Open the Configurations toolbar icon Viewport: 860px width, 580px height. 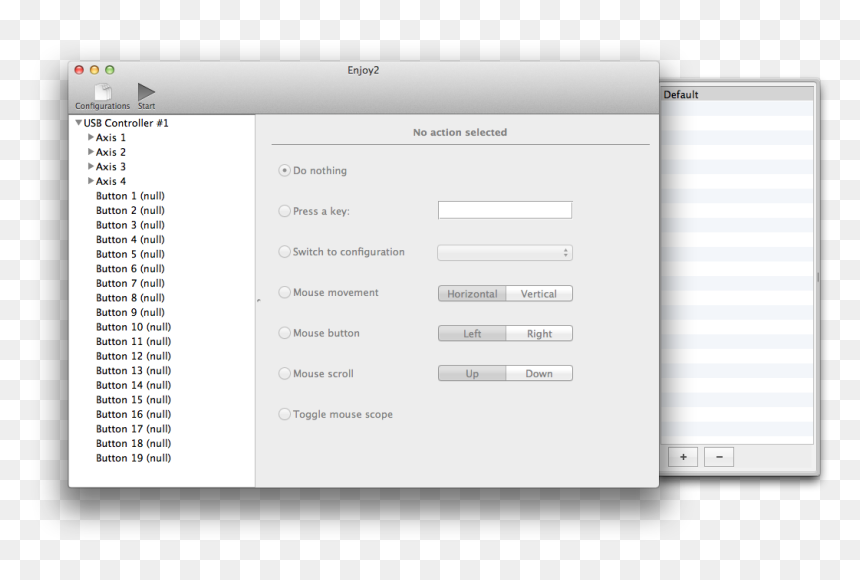pyautogui.click(x=103, y=92)
